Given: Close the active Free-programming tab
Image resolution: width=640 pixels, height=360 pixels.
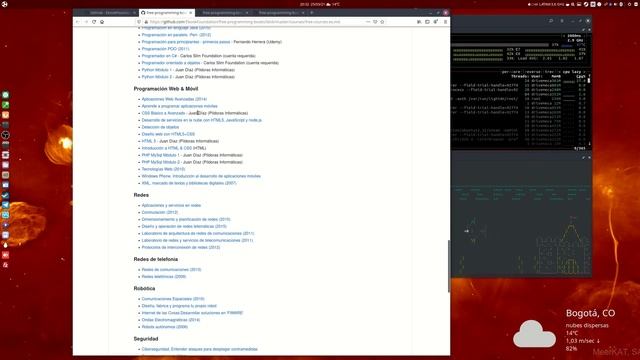Looking at the screenshot, I should coord(190,13).
